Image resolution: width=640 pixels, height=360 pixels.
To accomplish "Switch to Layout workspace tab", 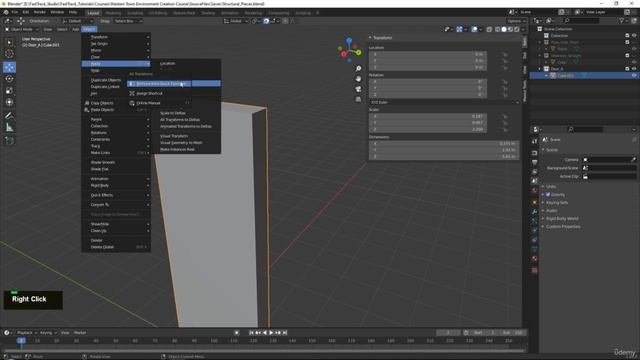I will (93, 13).
